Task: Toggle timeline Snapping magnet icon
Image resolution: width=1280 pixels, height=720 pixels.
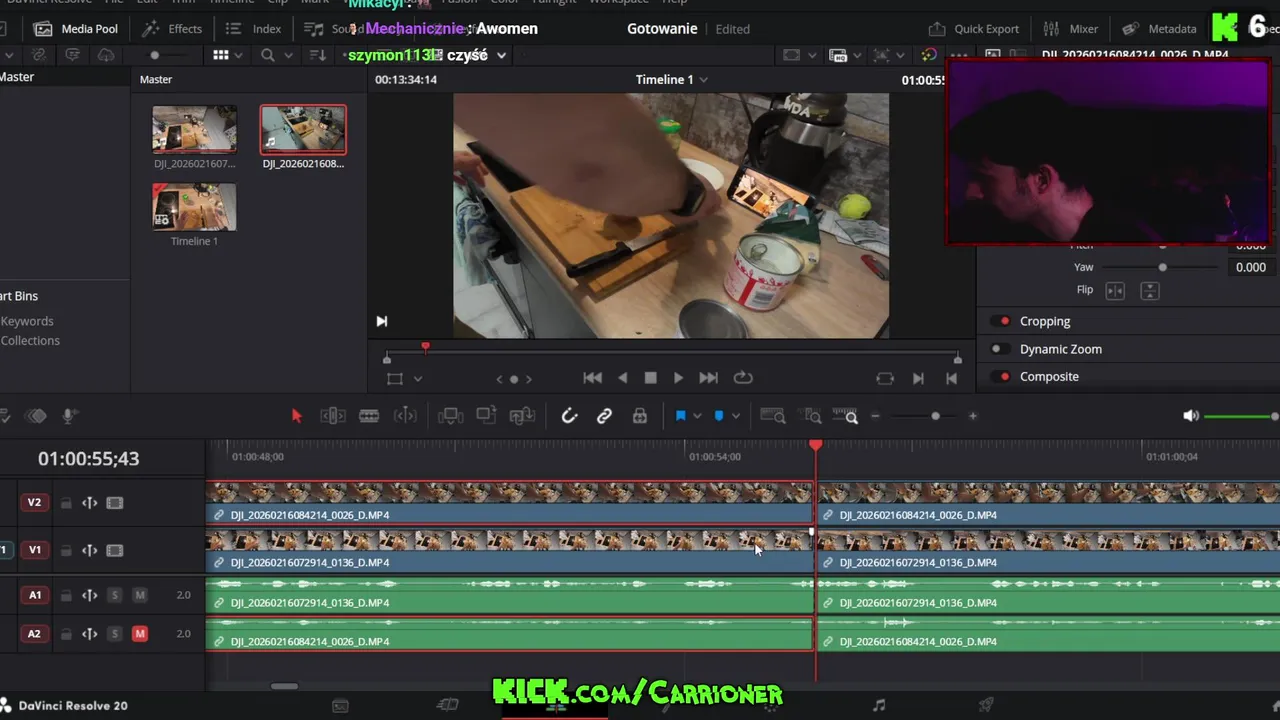Action: 569,416
